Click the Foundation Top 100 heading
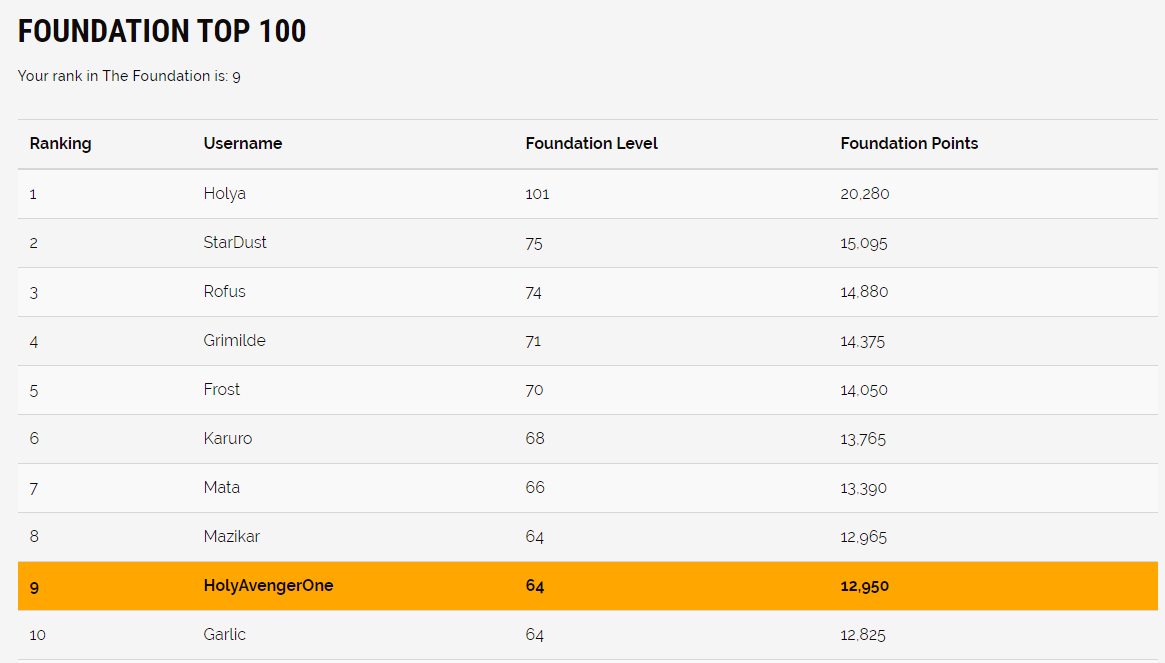The height and width of the screenshot is (663, 1165). point(162,32)
